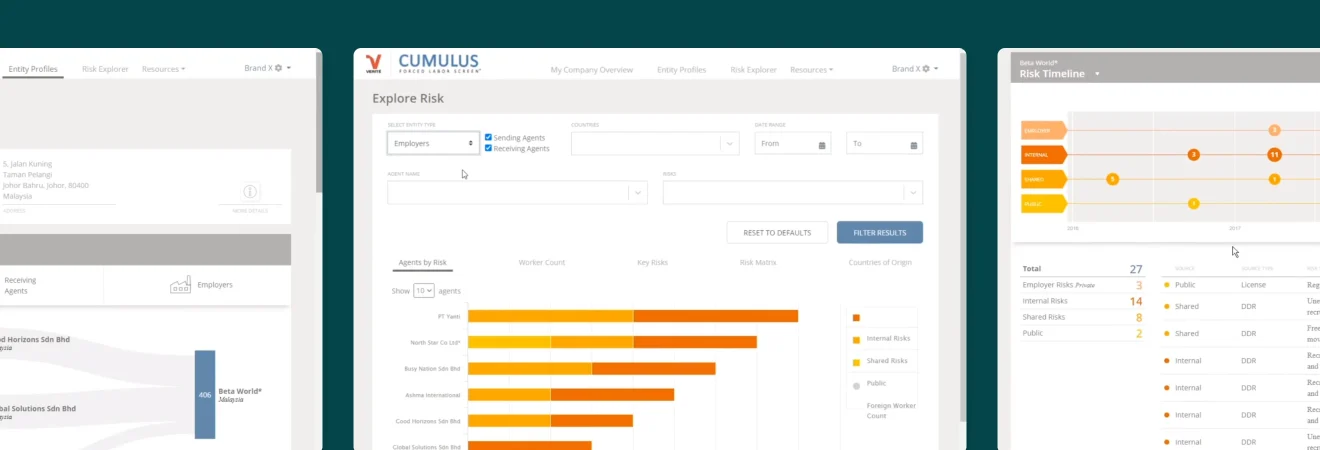Click the Employers factory icon
Image resolution: width=1320 pixels, height=450 pixels.
181,286
